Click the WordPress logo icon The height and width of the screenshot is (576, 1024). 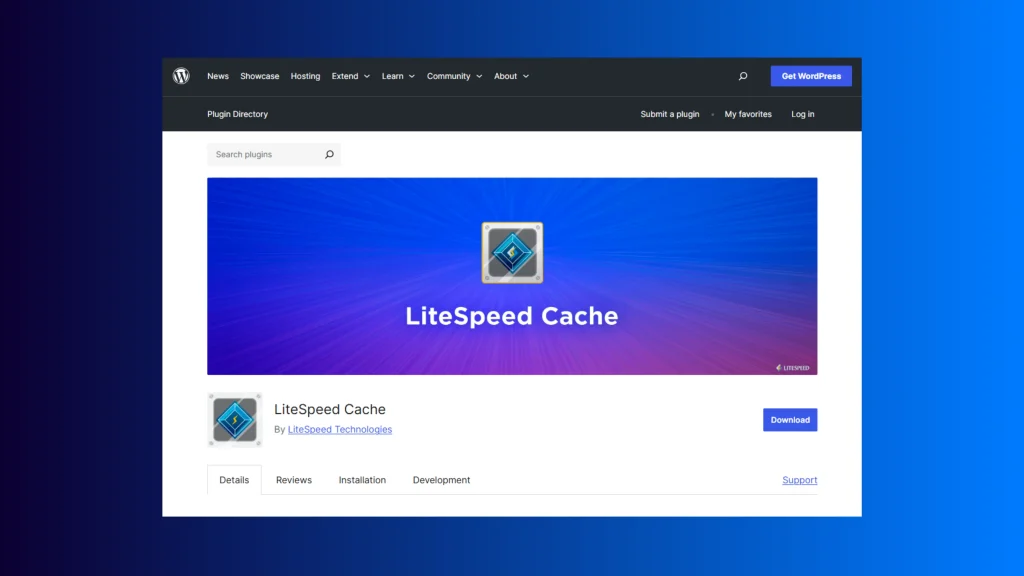(x=181, y=76)
